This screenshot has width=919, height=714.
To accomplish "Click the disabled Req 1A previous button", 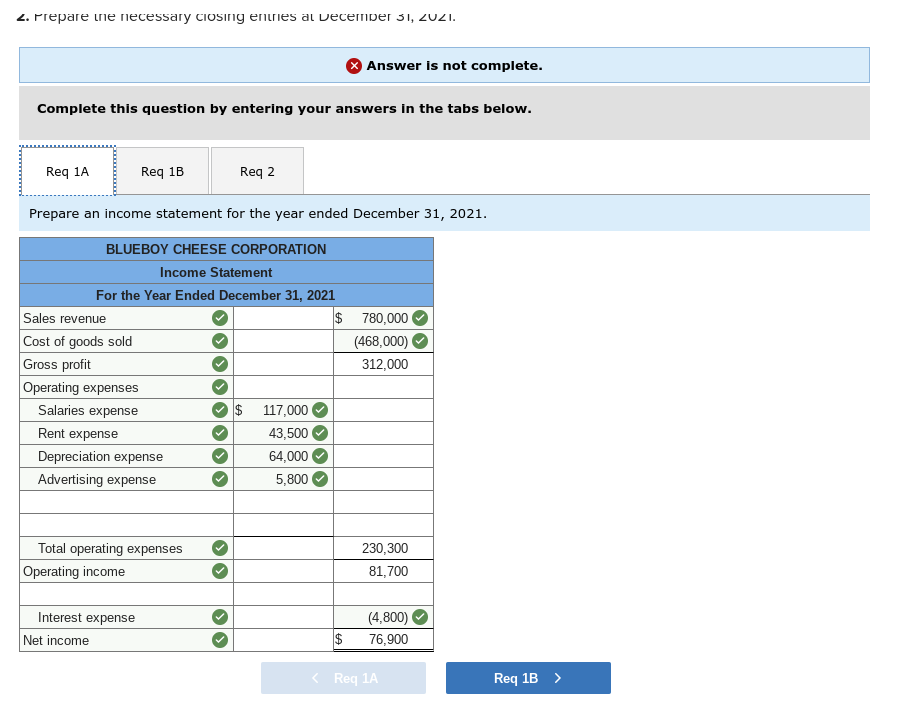I will pyautogui.click(x=343, y=678).
